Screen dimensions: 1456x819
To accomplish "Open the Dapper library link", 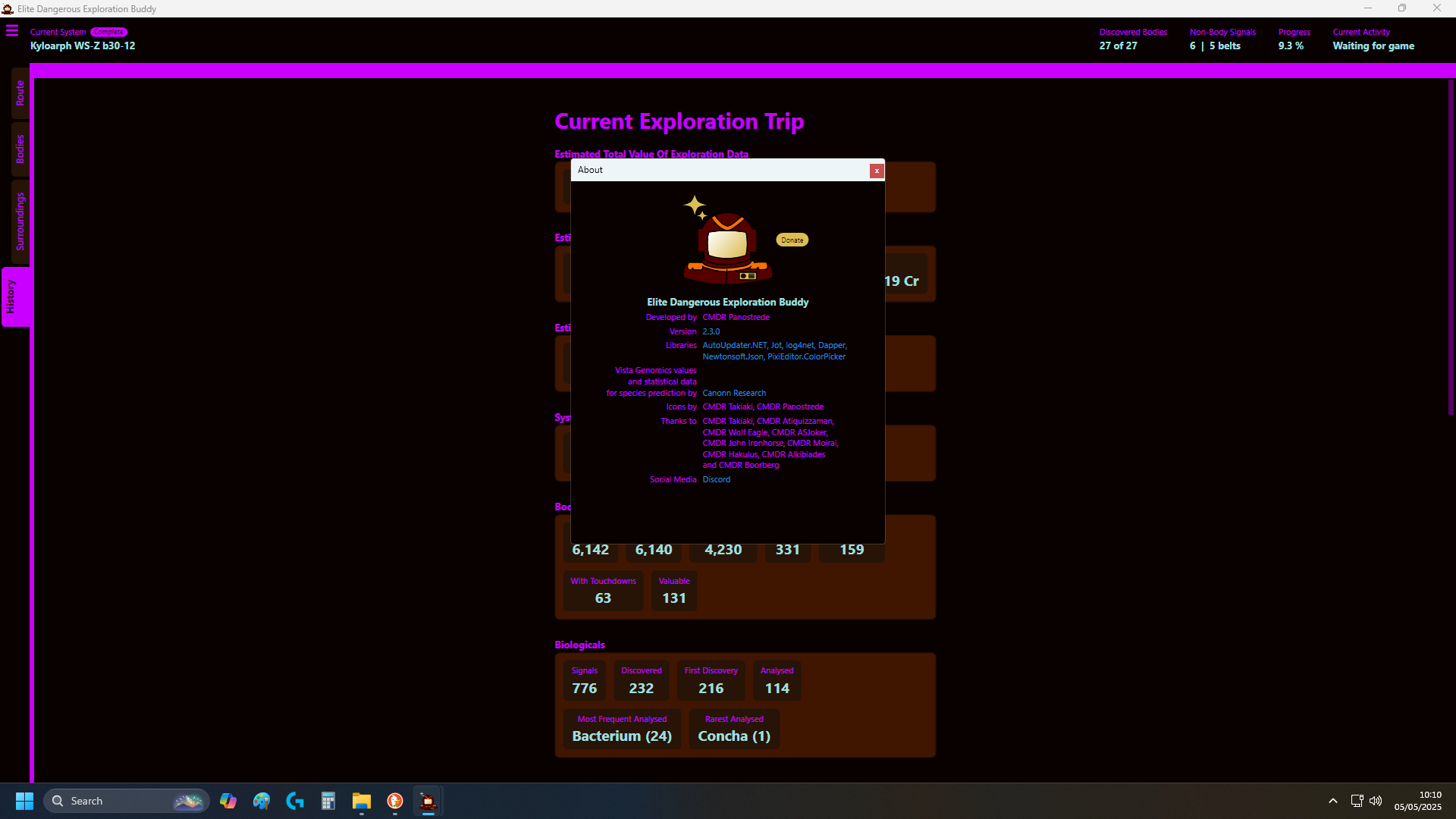I will click(x=831, y=345).
